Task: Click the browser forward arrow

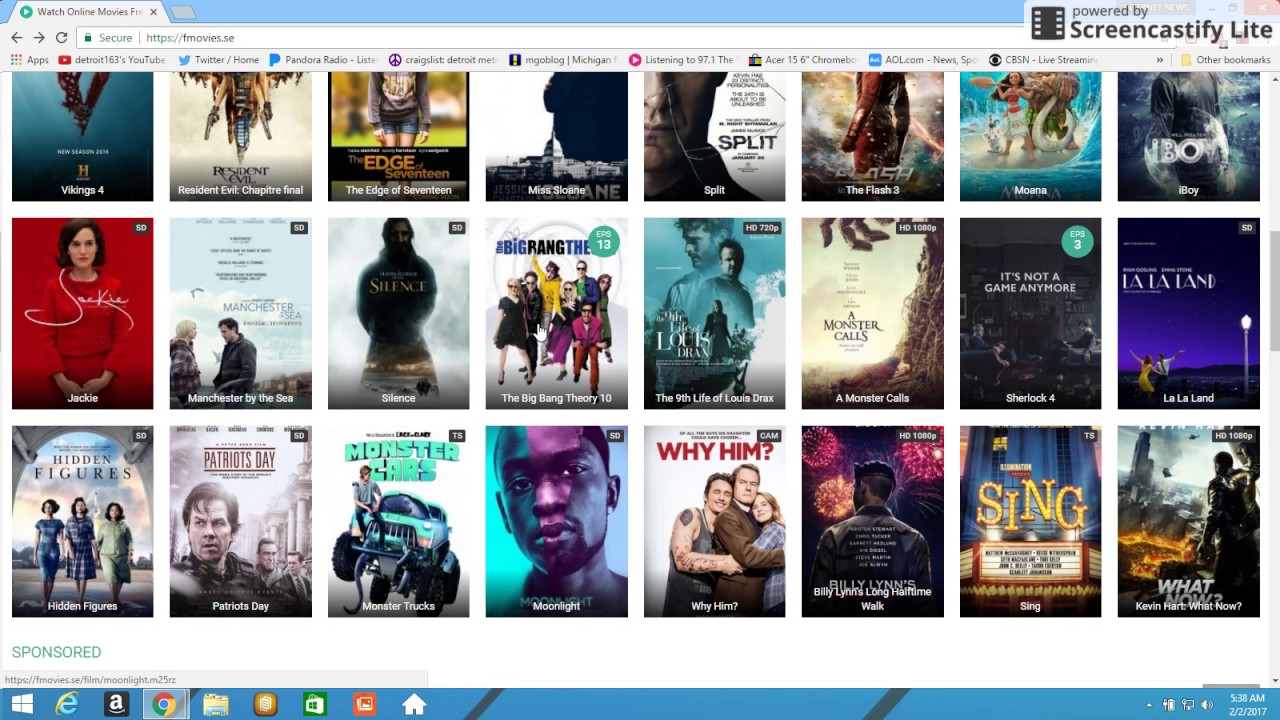Action: pyautogui.click(x=39, y=38)
